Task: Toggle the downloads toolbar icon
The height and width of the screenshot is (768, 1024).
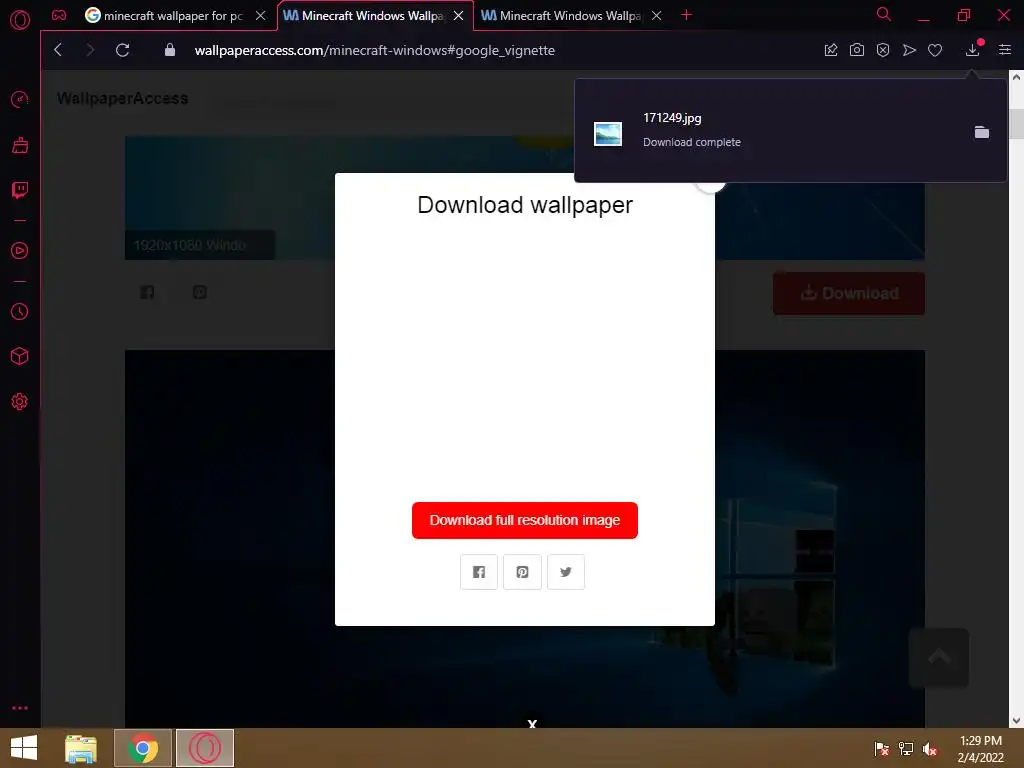Action: 973,49
